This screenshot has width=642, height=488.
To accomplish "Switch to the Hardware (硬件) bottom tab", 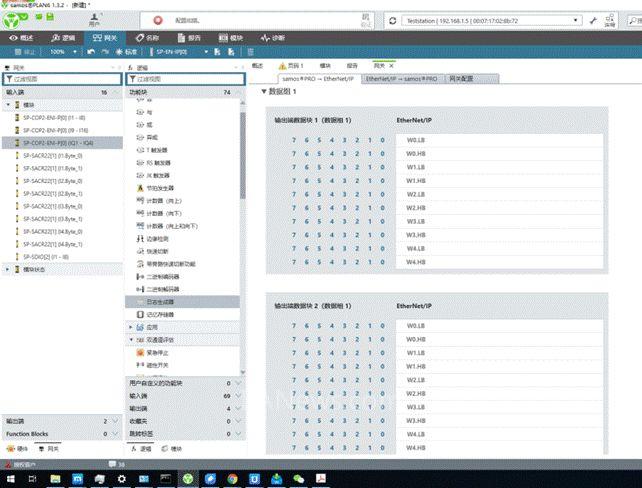I will pos(18,449).
